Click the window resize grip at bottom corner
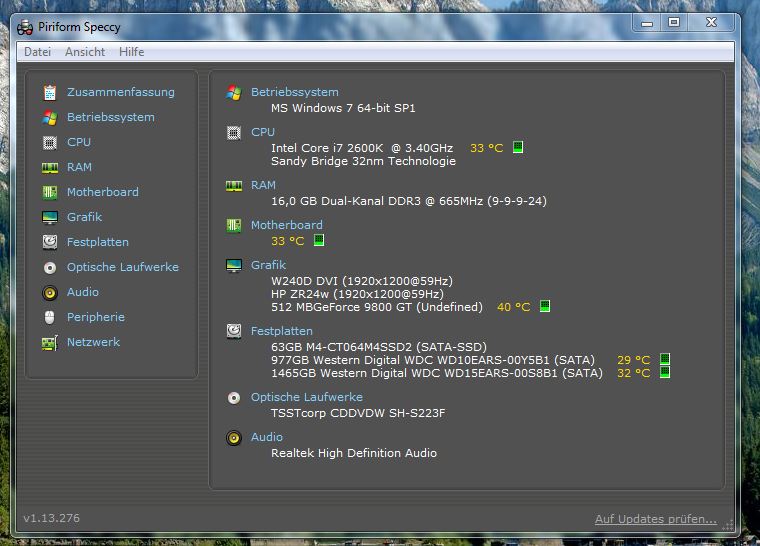760x546 pixels. (x=728, y=525)
